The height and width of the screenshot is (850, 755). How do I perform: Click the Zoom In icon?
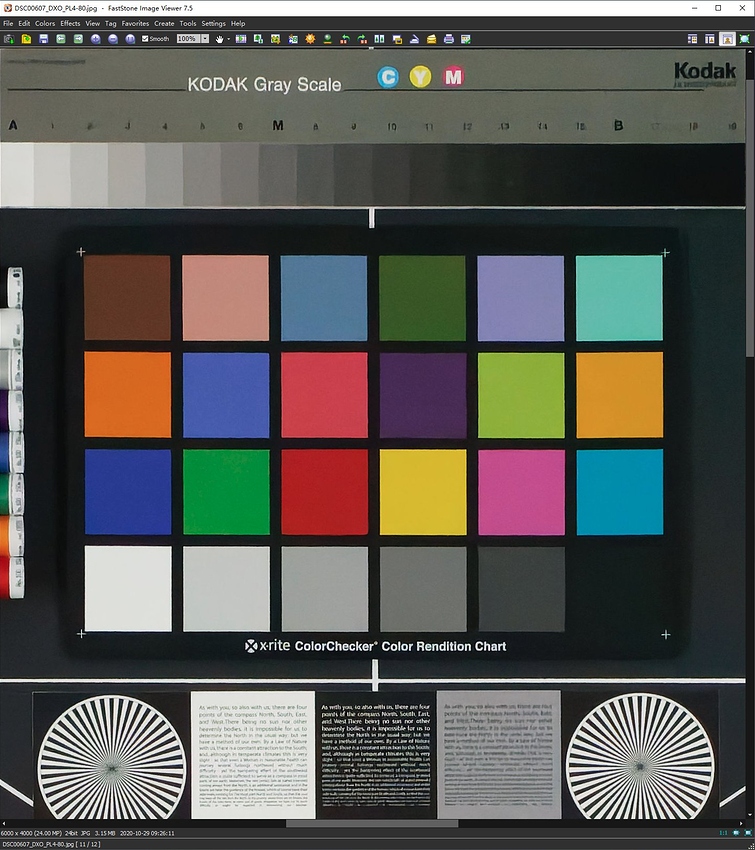(96, 39)
